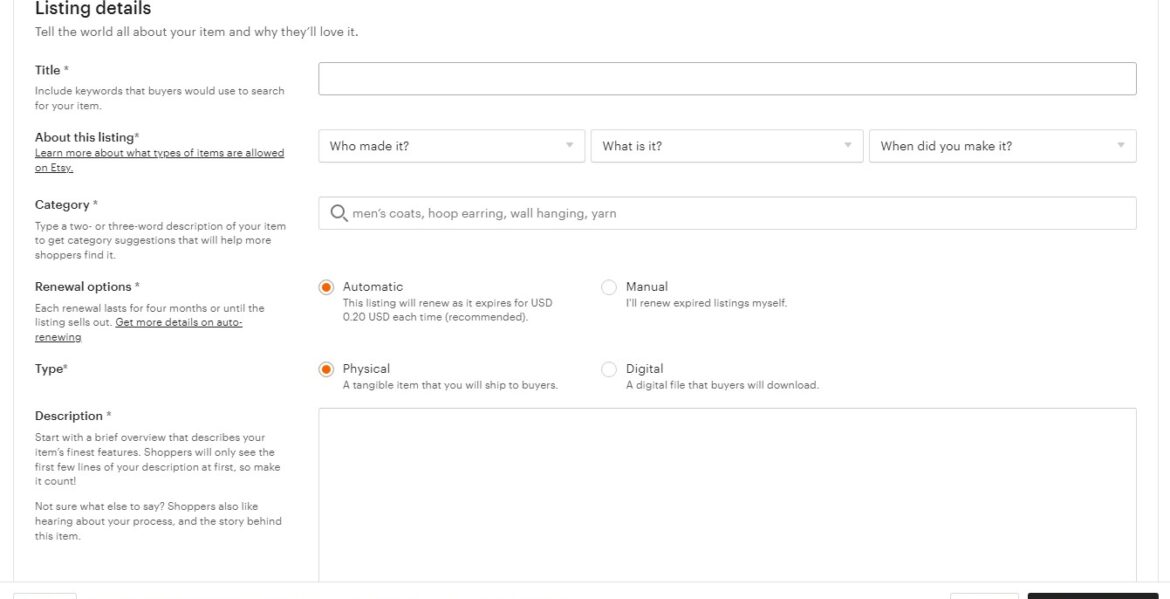
Task: Click the arrow on Who made it?
Action: (x=569, y=146)
